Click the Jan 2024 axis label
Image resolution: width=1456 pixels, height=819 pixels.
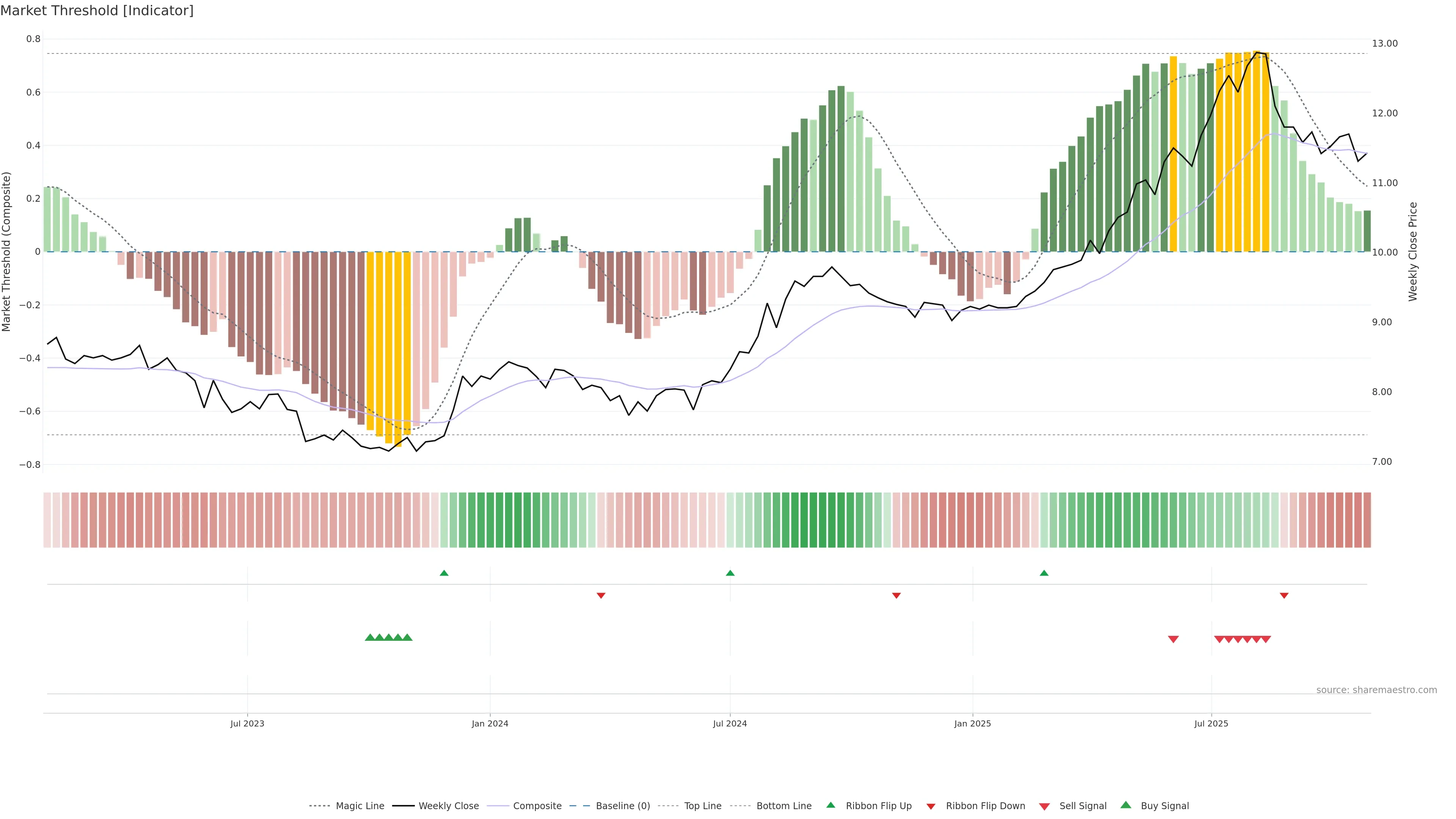(x=490, y=723)
